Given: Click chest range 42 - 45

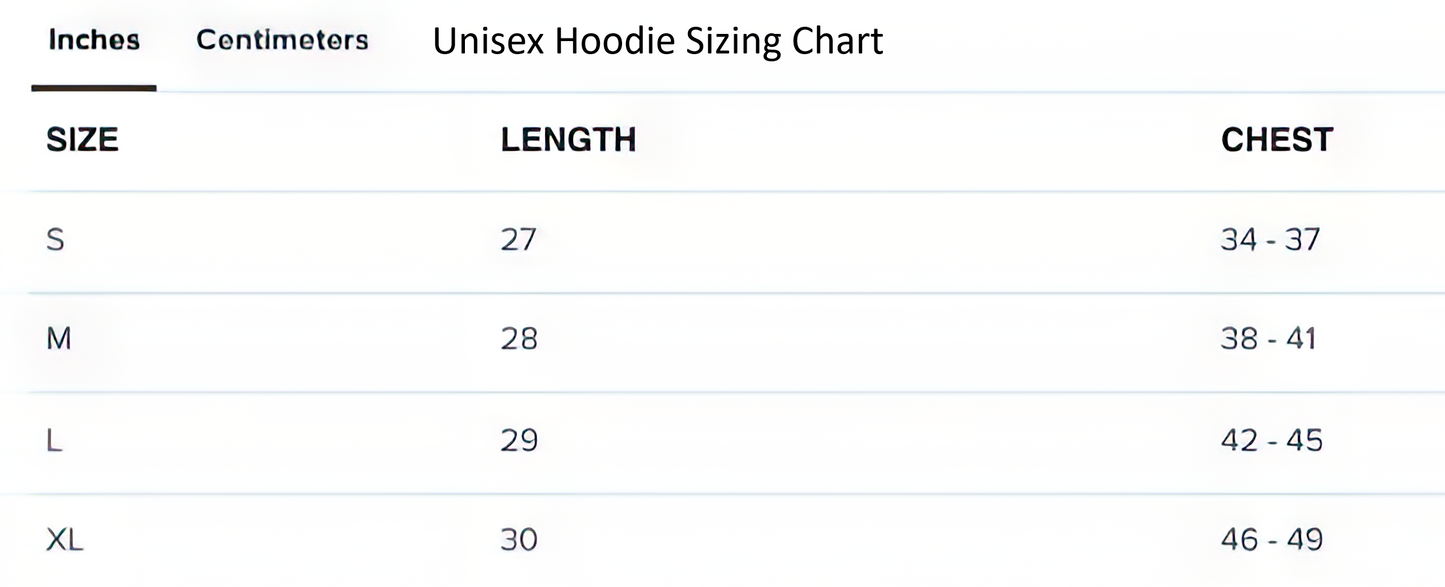Looking at the screenshot, I should pyautogui.click(x=1271, y=440).
